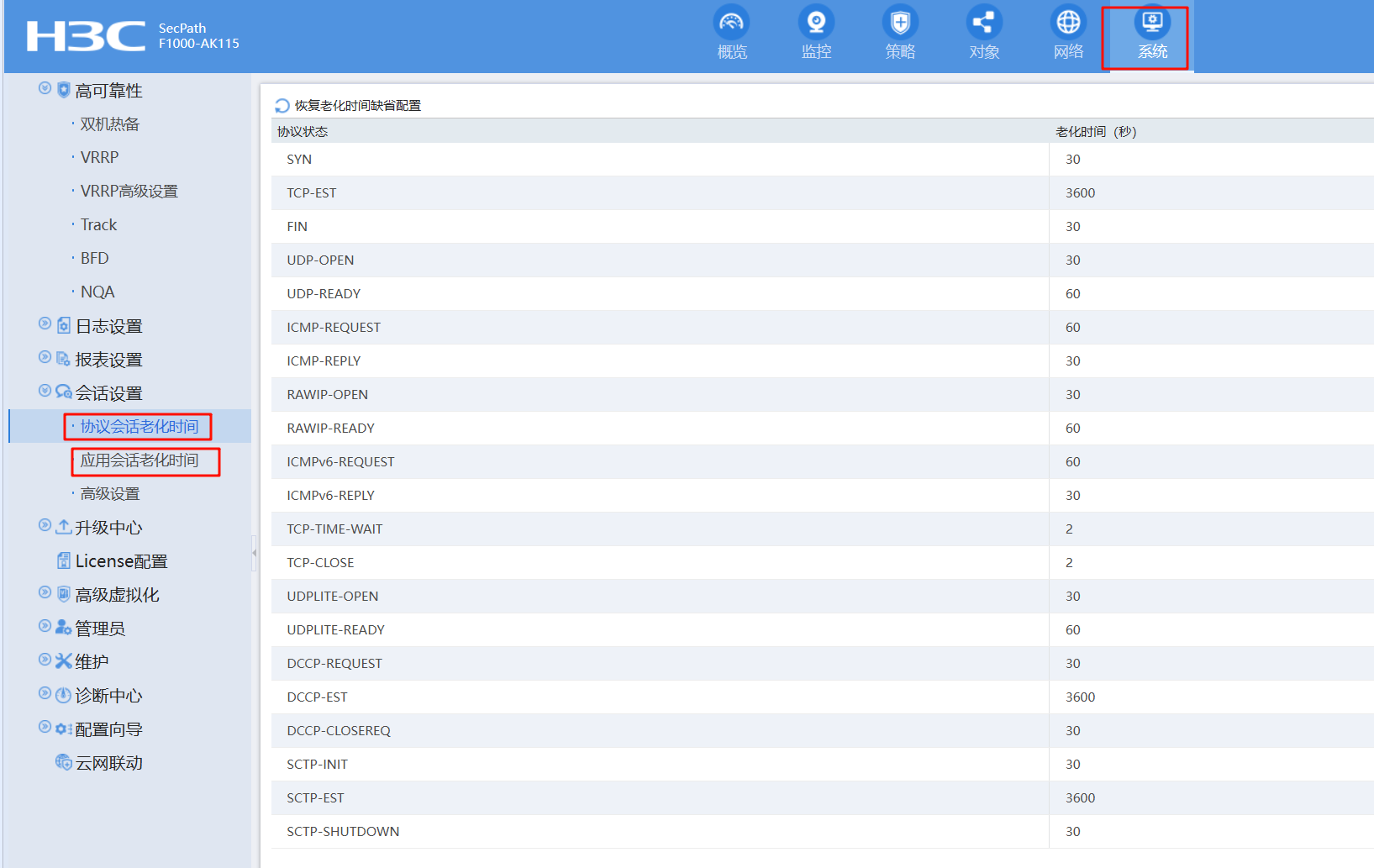This screenshot has width=1374, height=868.
Task: Select 协议会话老化时间 menu entry
Action: (140, 427)
